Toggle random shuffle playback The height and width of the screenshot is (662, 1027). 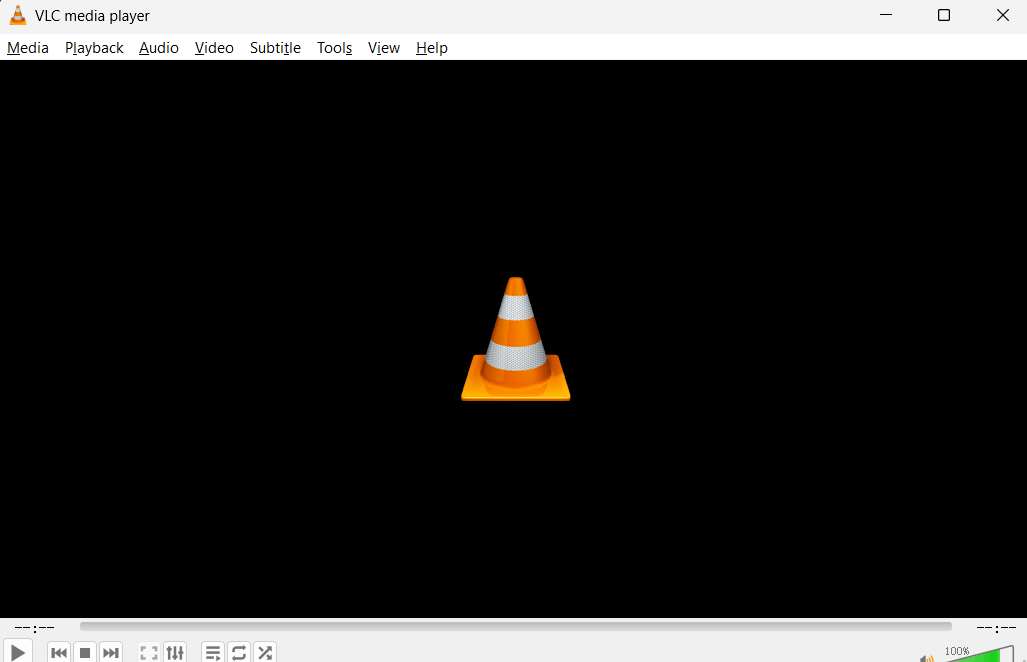[x=265, y=653]
